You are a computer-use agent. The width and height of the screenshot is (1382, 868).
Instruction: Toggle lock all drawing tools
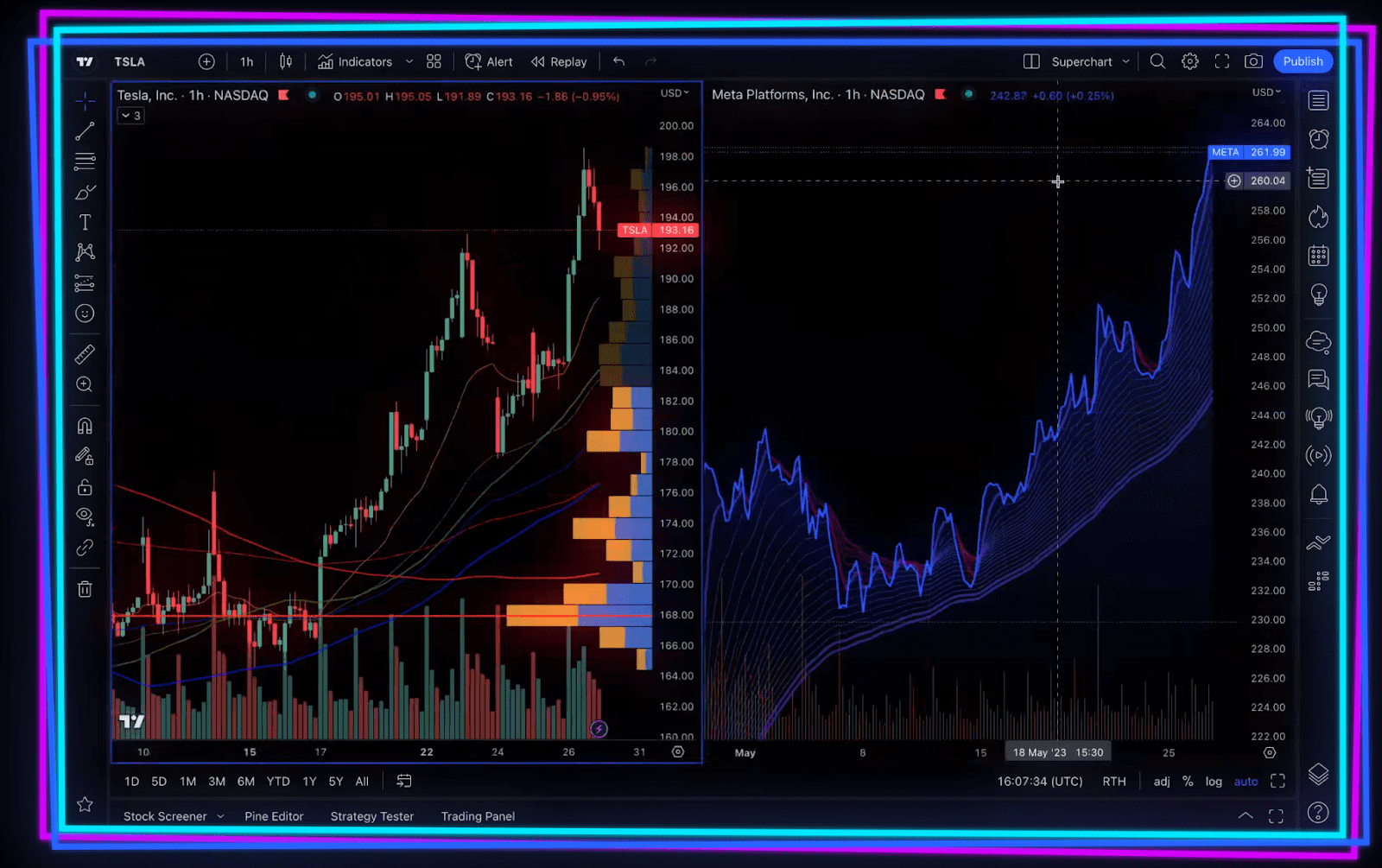(x=85, y=487)
